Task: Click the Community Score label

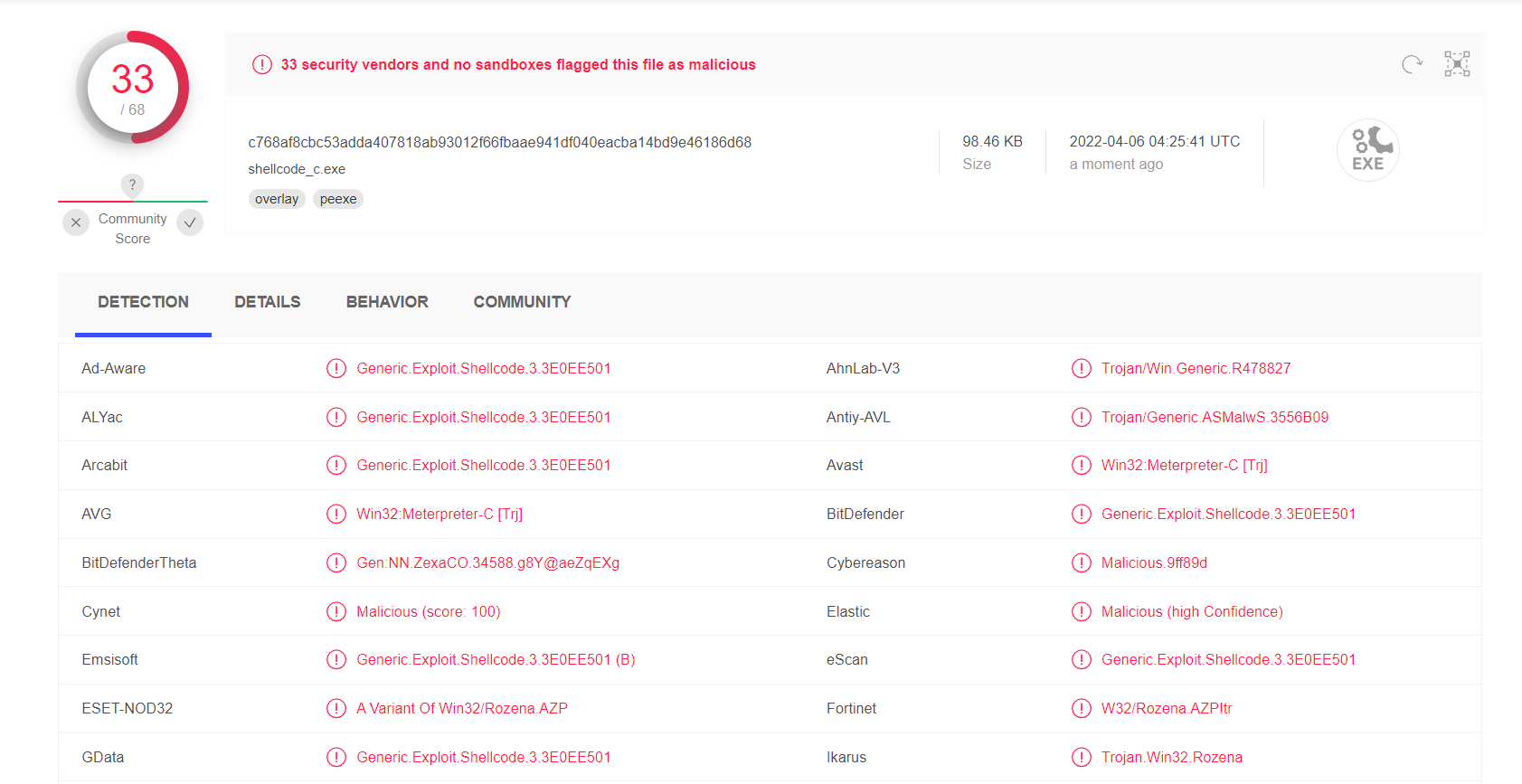Action: tap(133, 229)
